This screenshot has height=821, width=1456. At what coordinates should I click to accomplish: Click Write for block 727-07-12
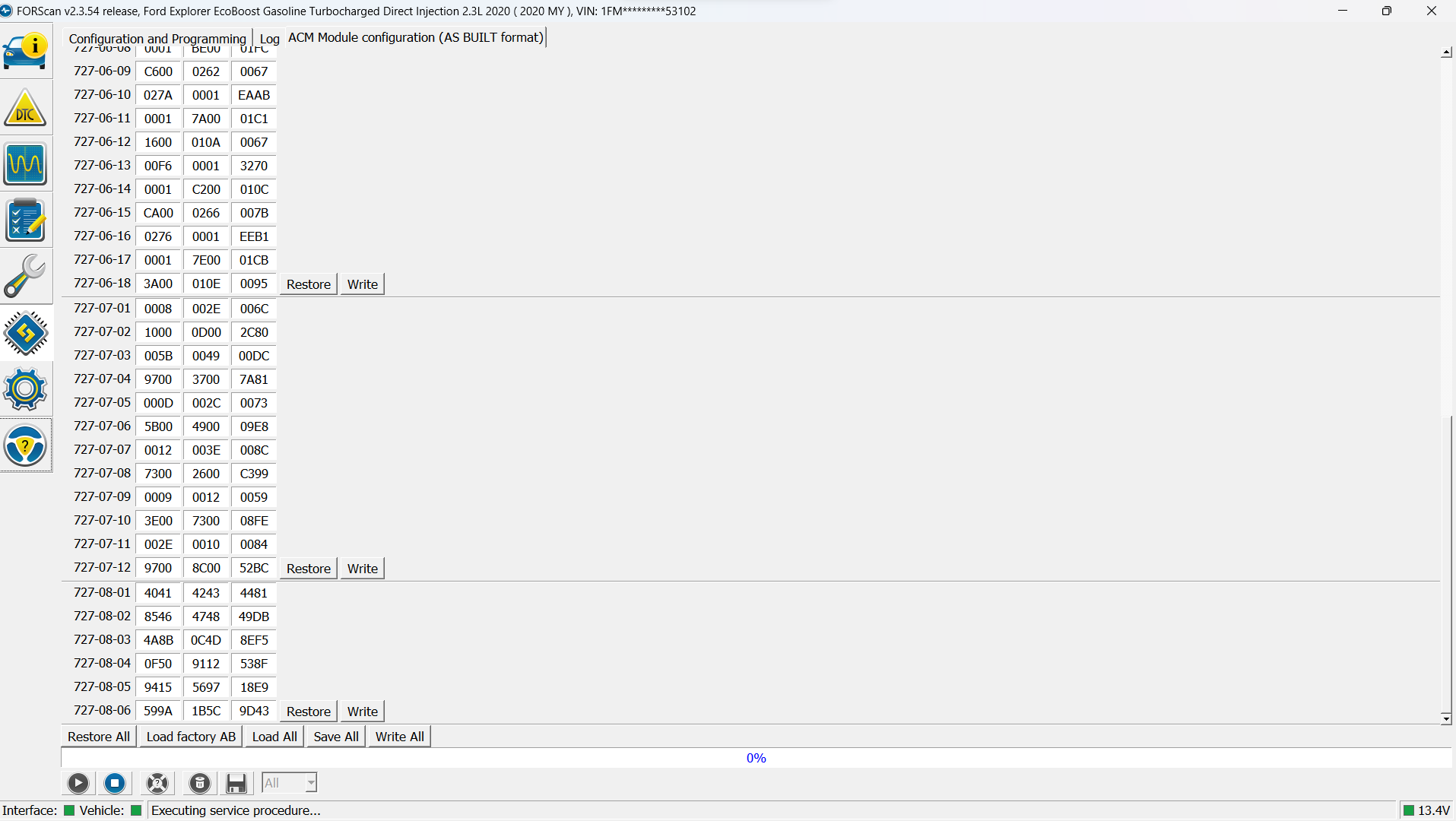(362, 569)
